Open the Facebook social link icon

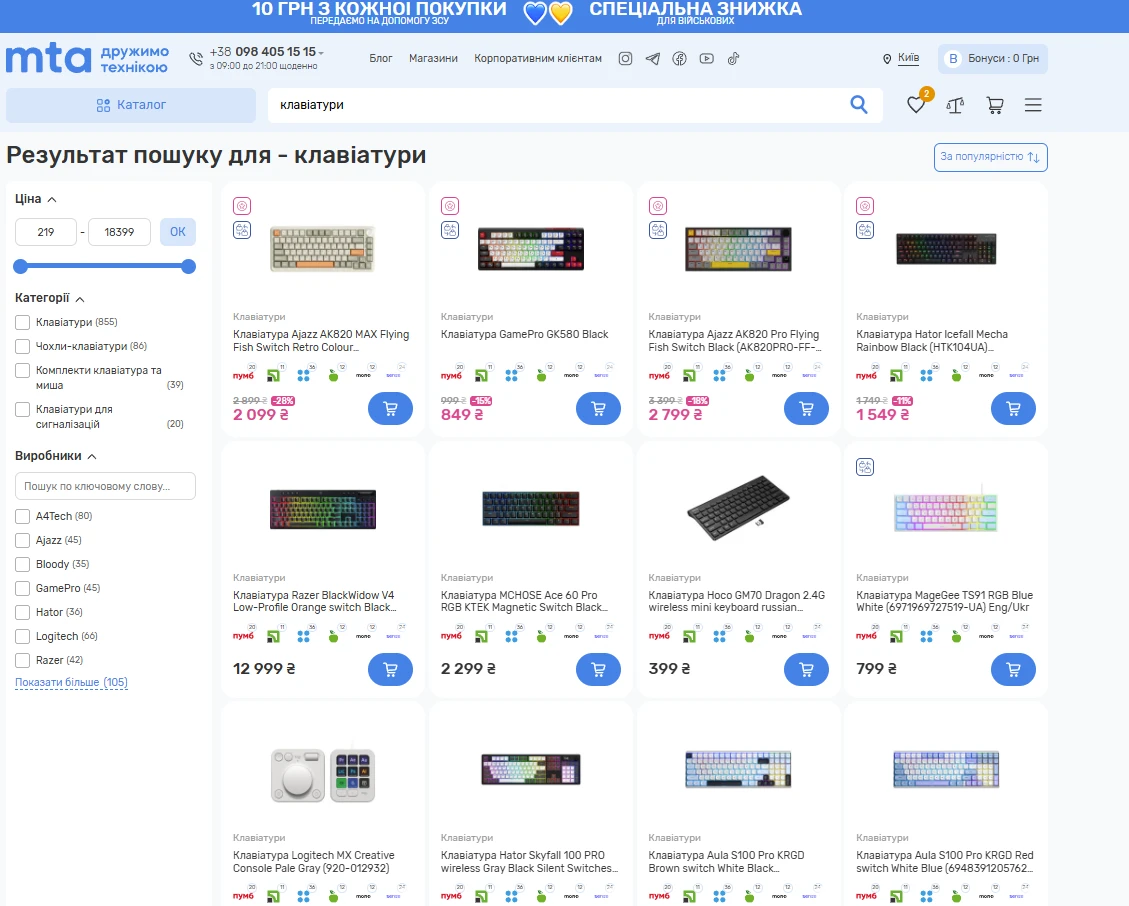[679, 59]
